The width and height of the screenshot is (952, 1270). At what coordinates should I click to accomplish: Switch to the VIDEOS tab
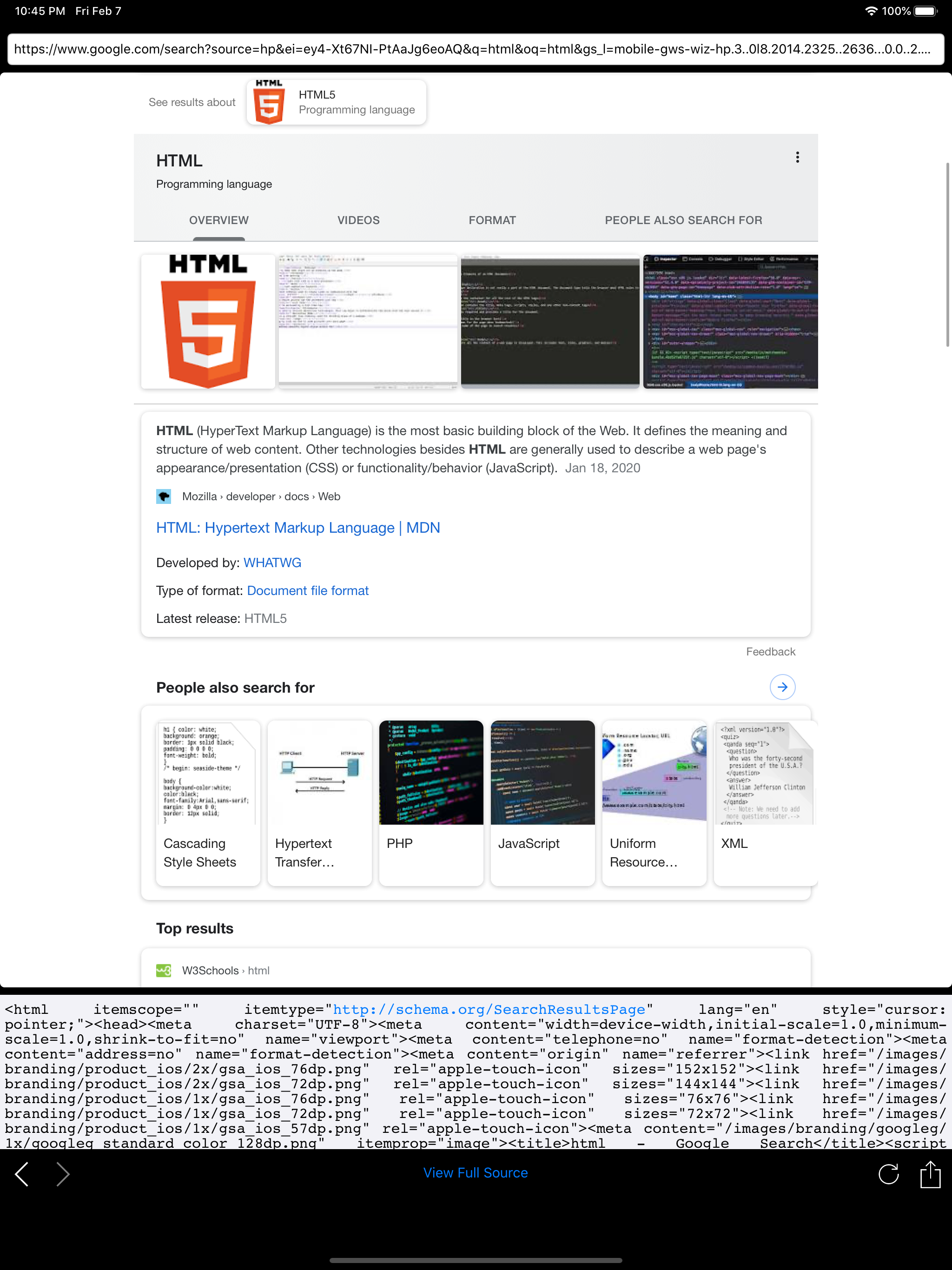tap(358, 220)
